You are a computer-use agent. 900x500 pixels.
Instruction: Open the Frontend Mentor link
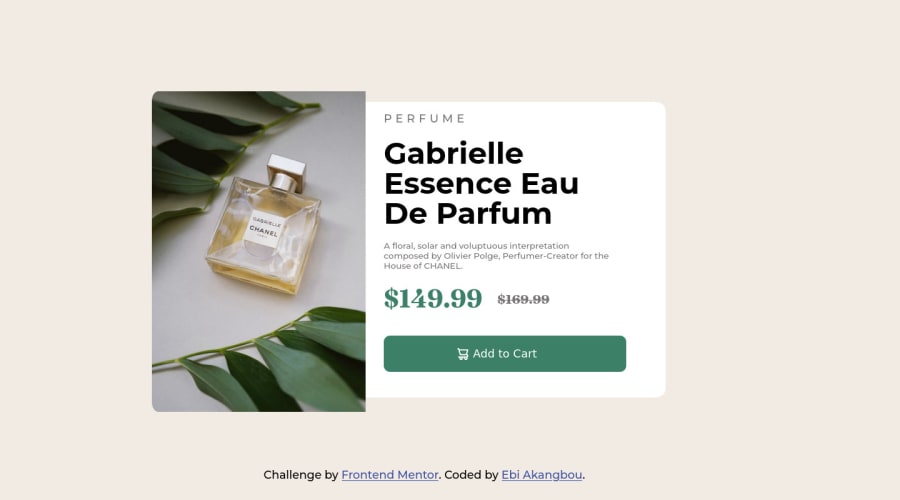(x=390, y=475)
